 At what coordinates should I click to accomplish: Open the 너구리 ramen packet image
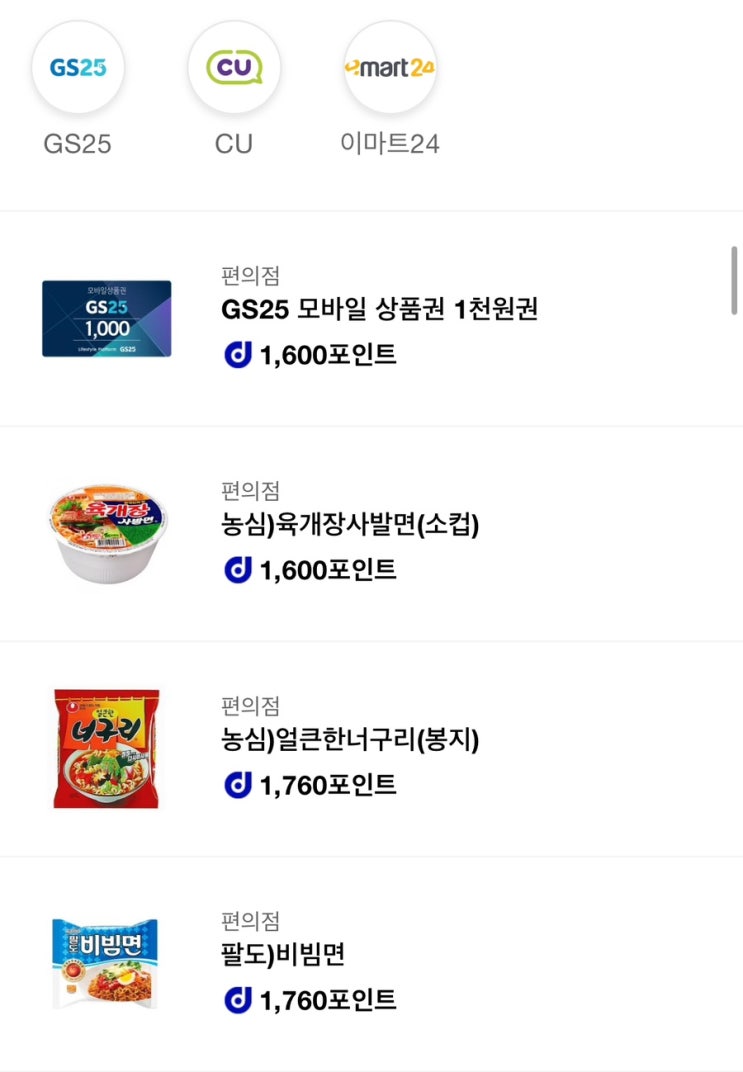[x=107, y=749]
